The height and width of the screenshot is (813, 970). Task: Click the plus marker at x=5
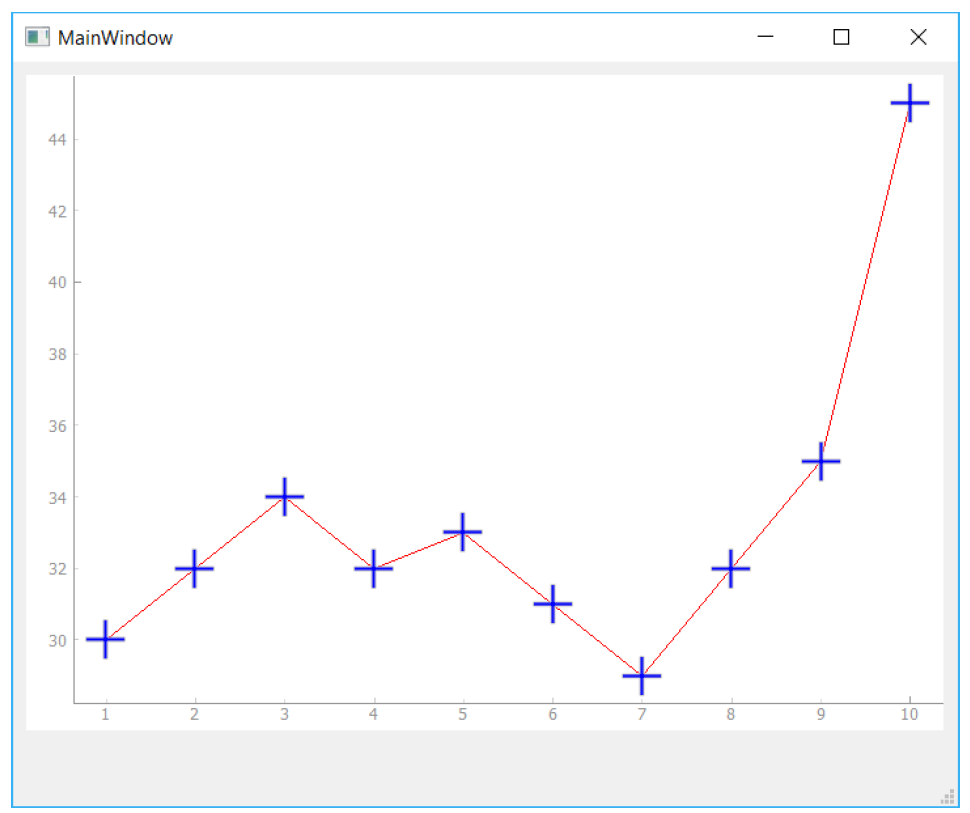462,532
